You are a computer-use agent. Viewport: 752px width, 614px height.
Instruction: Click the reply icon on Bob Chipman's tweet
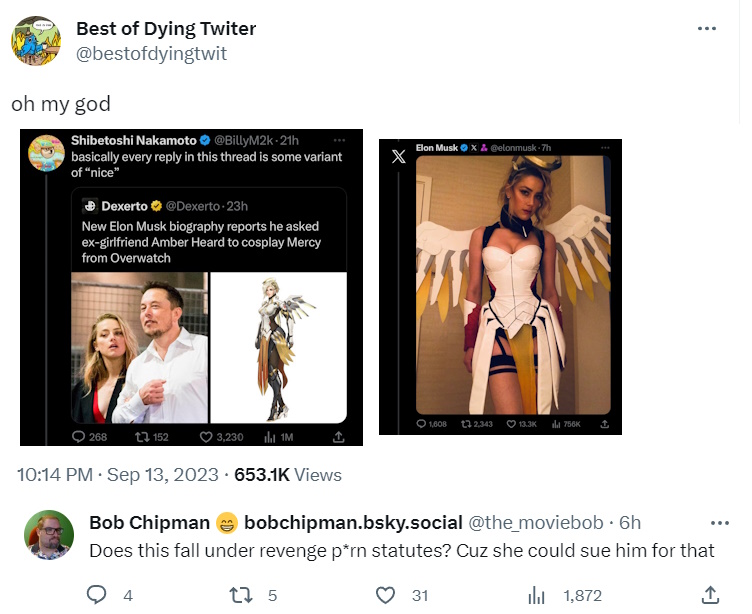pyautogui.click(x=97, y=595)
